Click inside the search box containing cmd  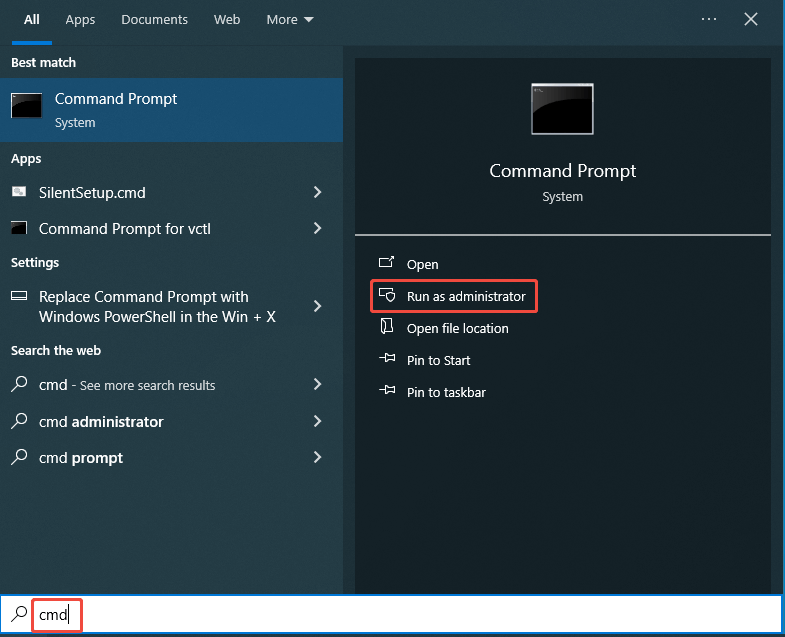[x=390, y=614]
